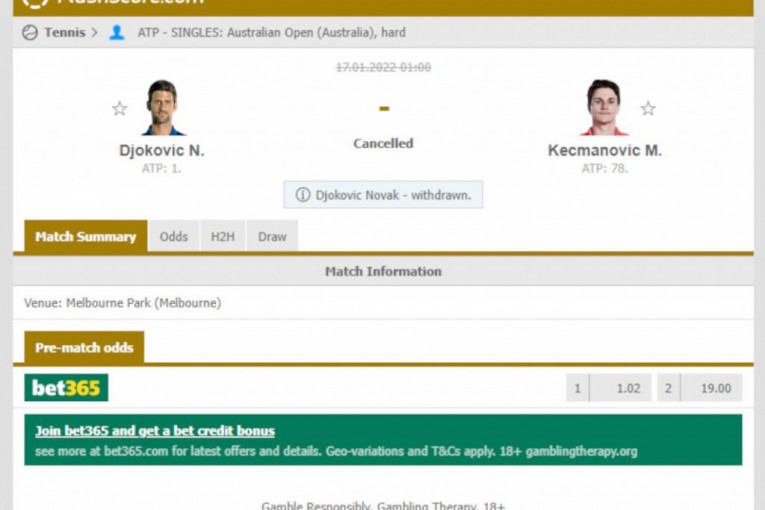Select the Pre-match odds tab

tap(84, 348)
